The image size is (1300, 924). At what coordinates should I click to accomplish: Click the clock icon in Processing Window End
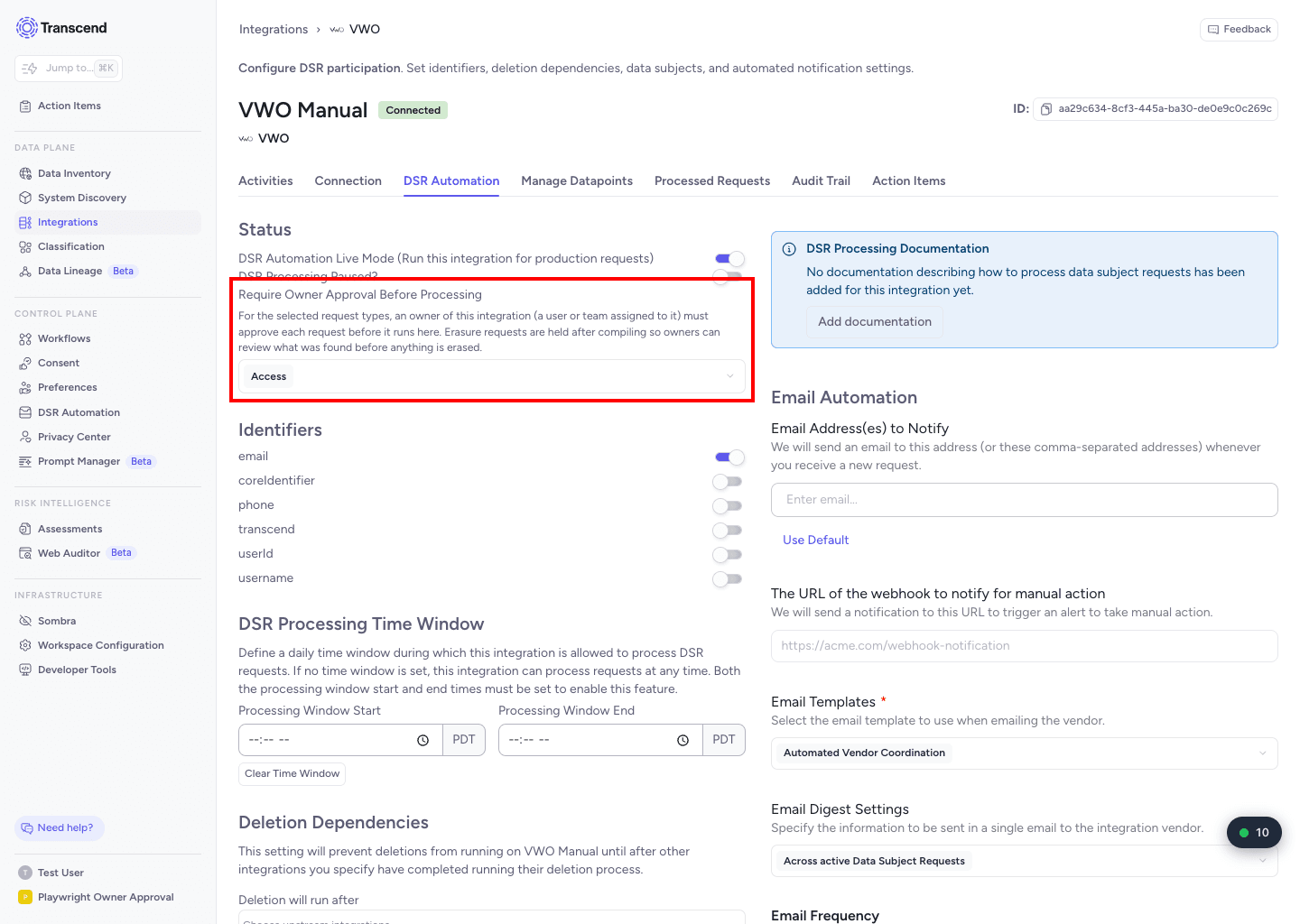click(682, 740)
